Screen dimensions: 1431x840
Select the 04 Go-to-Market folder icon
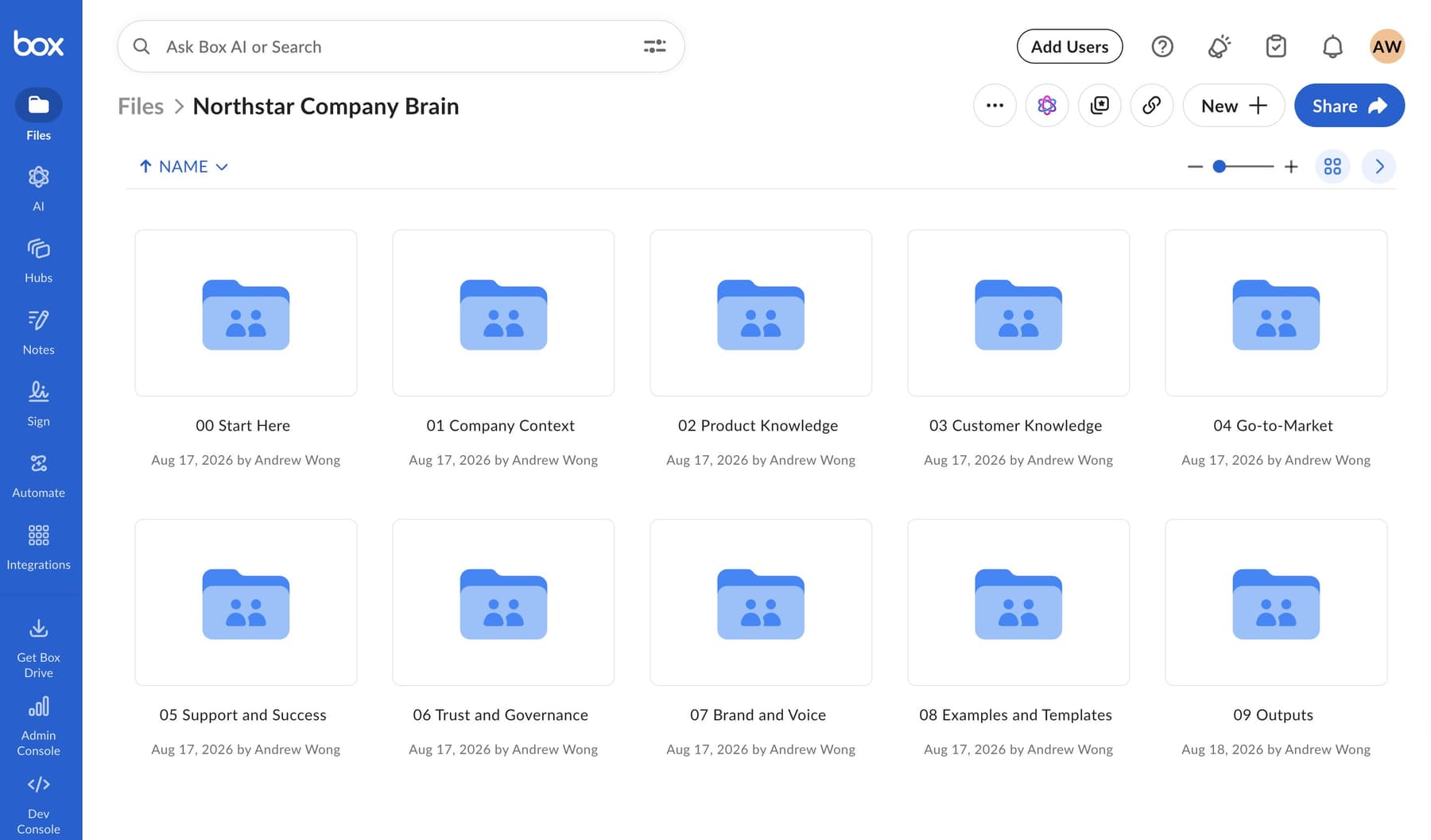click(x=1276, y=315)
